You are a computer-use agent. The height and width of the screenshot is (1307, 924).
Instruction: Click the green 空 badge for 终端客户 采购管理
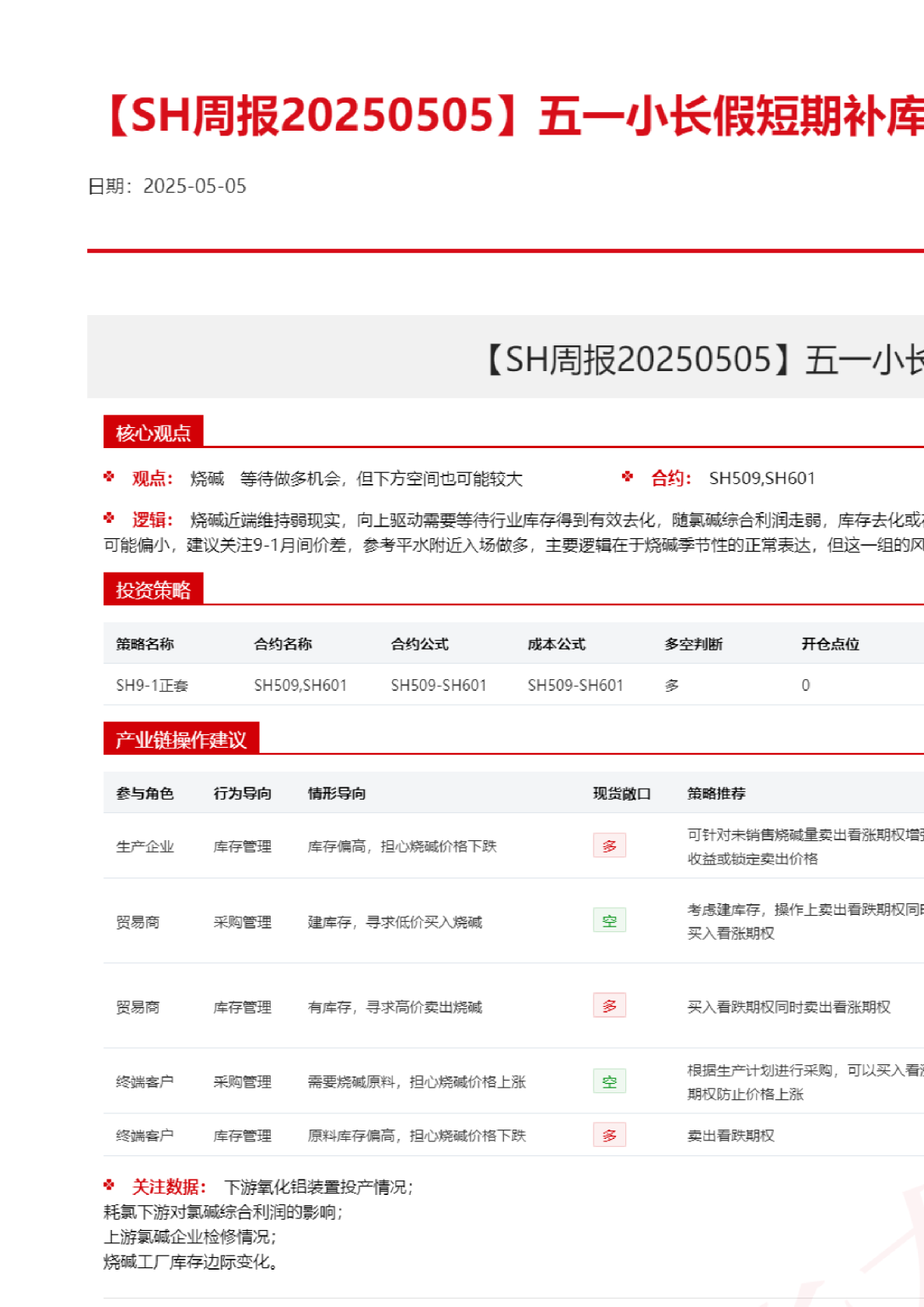click(609, 1081)
